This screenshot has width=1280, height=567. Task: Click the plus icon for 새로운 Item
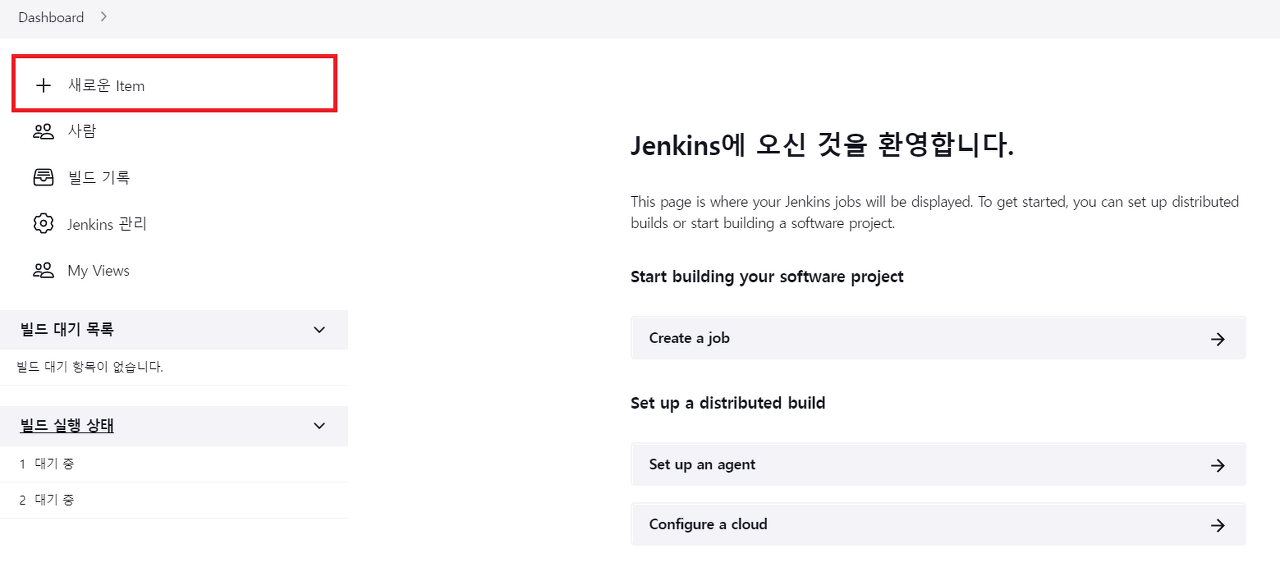[43, 85]
